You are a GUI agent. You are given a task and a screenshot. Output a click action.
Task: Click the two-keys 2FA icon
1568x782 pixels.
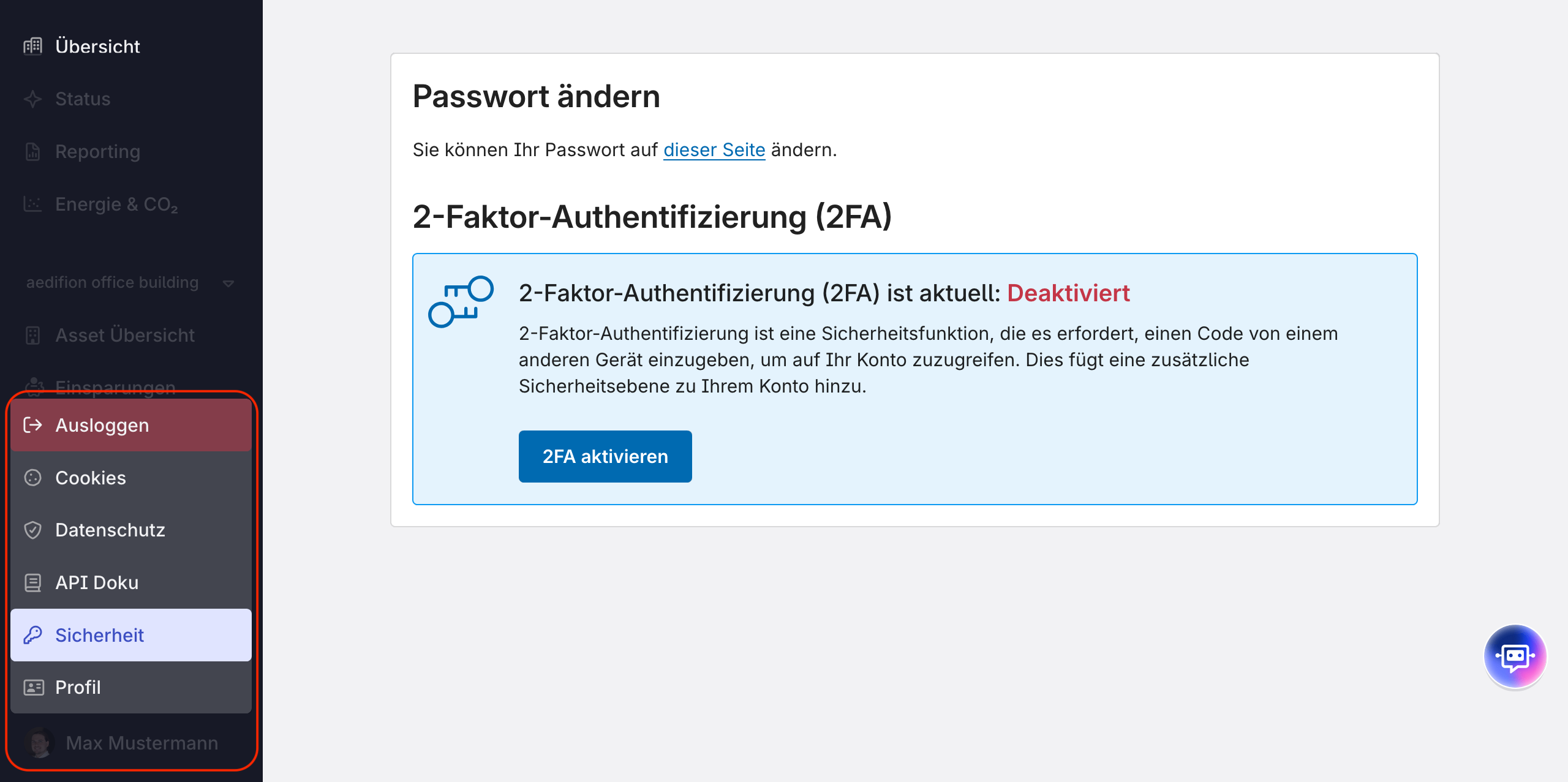tap(461, 301)
